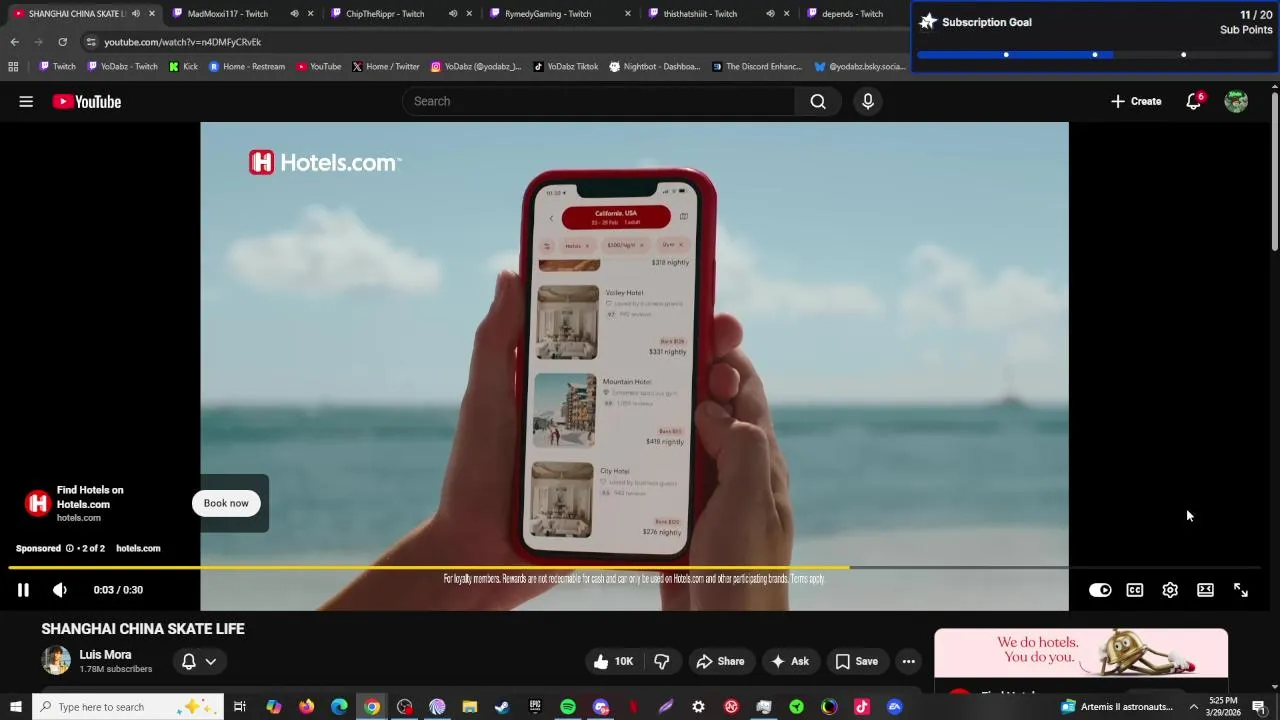Screen dimensions: 1280x720
Task: Open Task View on the taskbar
Action: (x=240, y=707)
